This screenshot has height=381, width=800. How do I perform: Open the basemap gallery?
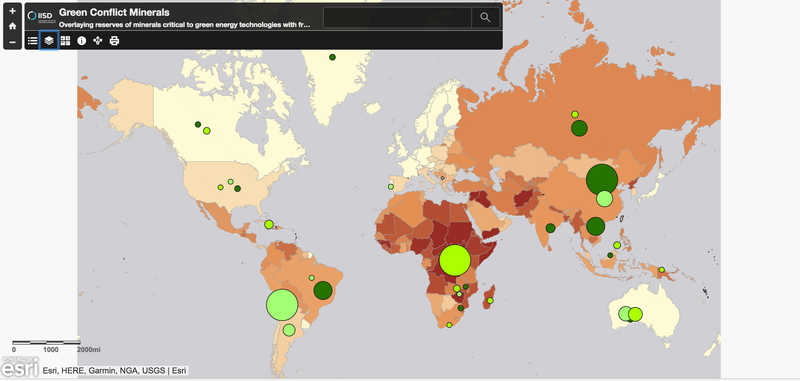point(65,41)
